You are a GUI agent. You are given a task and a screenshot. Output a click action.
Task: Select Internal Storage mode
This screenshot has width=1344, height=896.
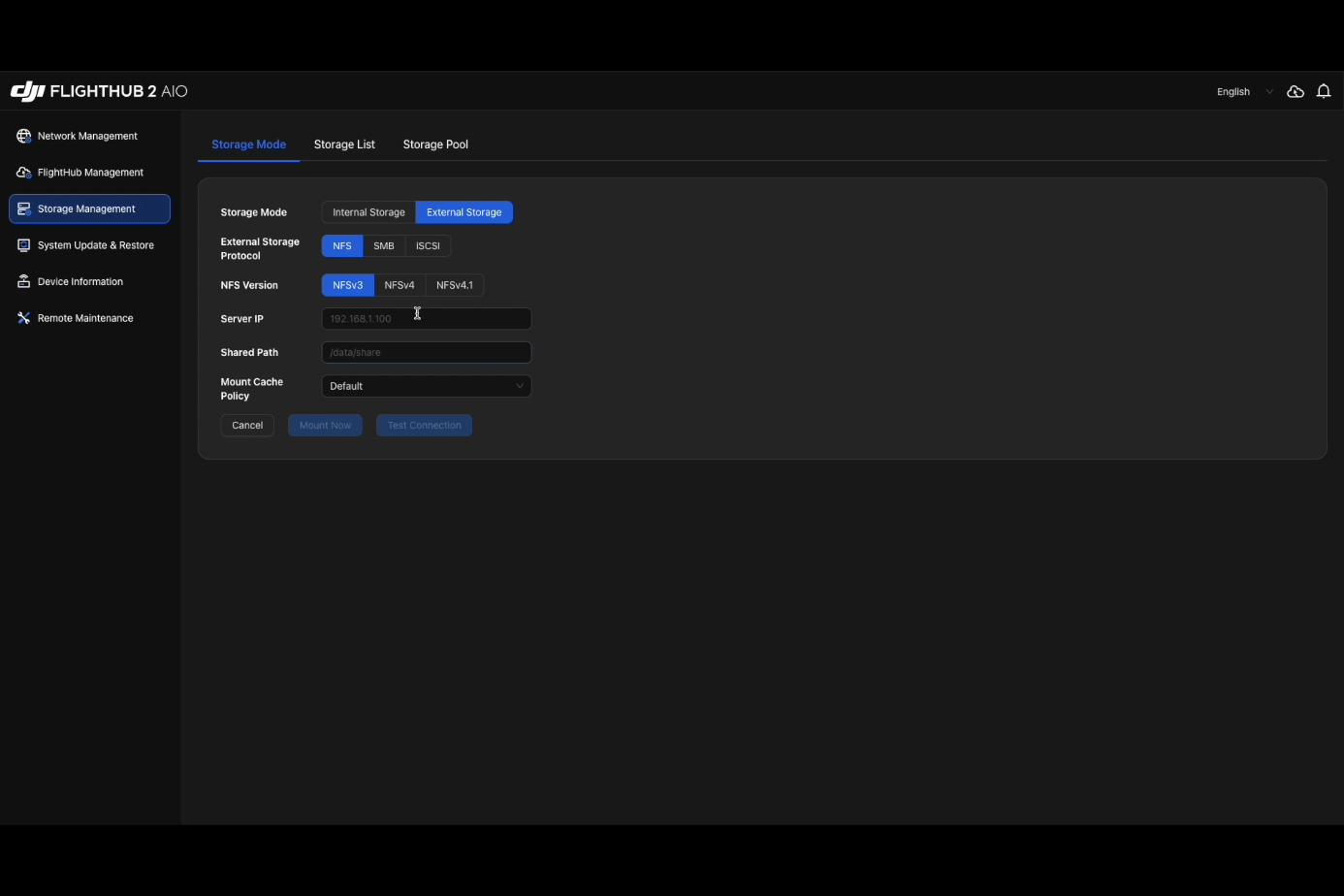368,212
